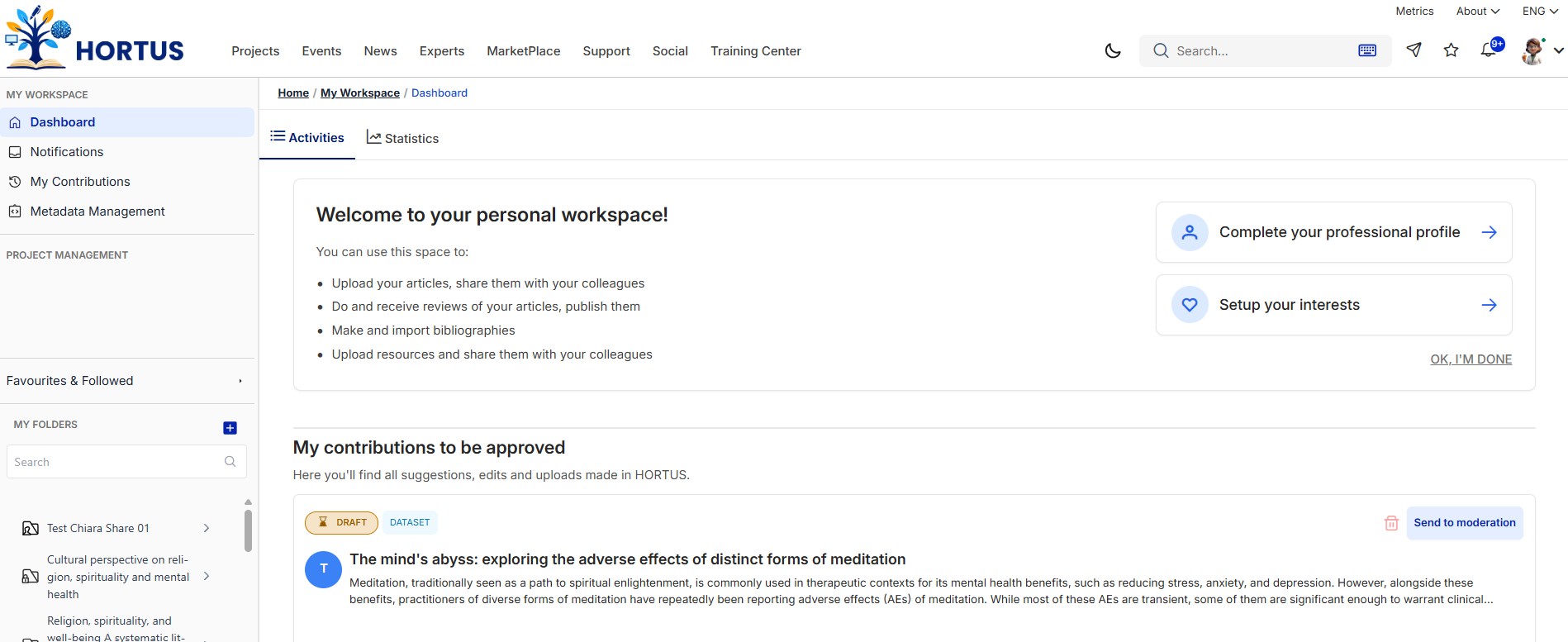Open favourites via the star icon
This screenshot has width=1568, height=642.
pos(1451,50)
